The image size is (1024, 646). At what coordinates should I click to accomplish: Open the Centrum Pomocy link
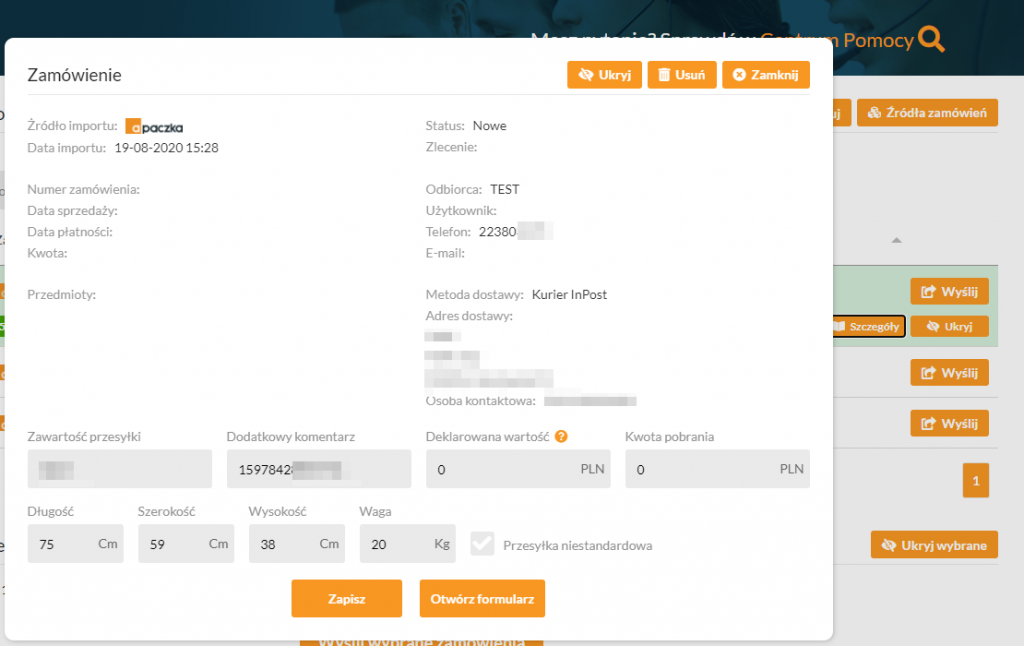852,40
